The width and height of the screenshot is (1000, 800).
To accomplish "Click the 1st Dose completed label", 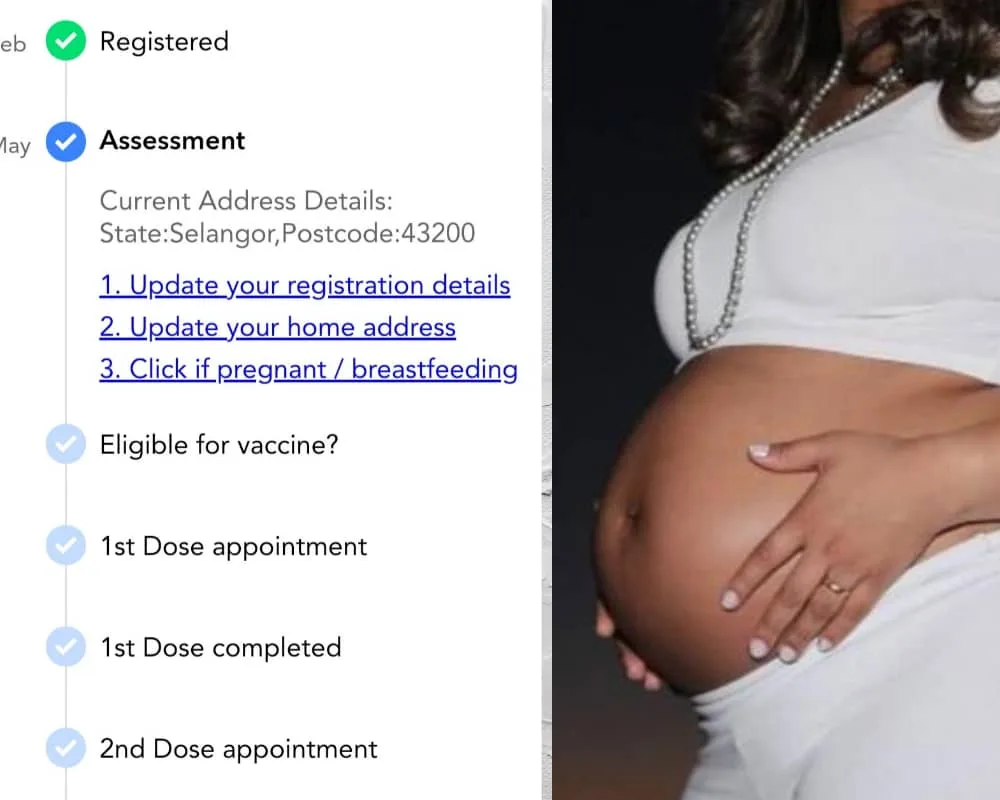I will click(x=221, y=648).
